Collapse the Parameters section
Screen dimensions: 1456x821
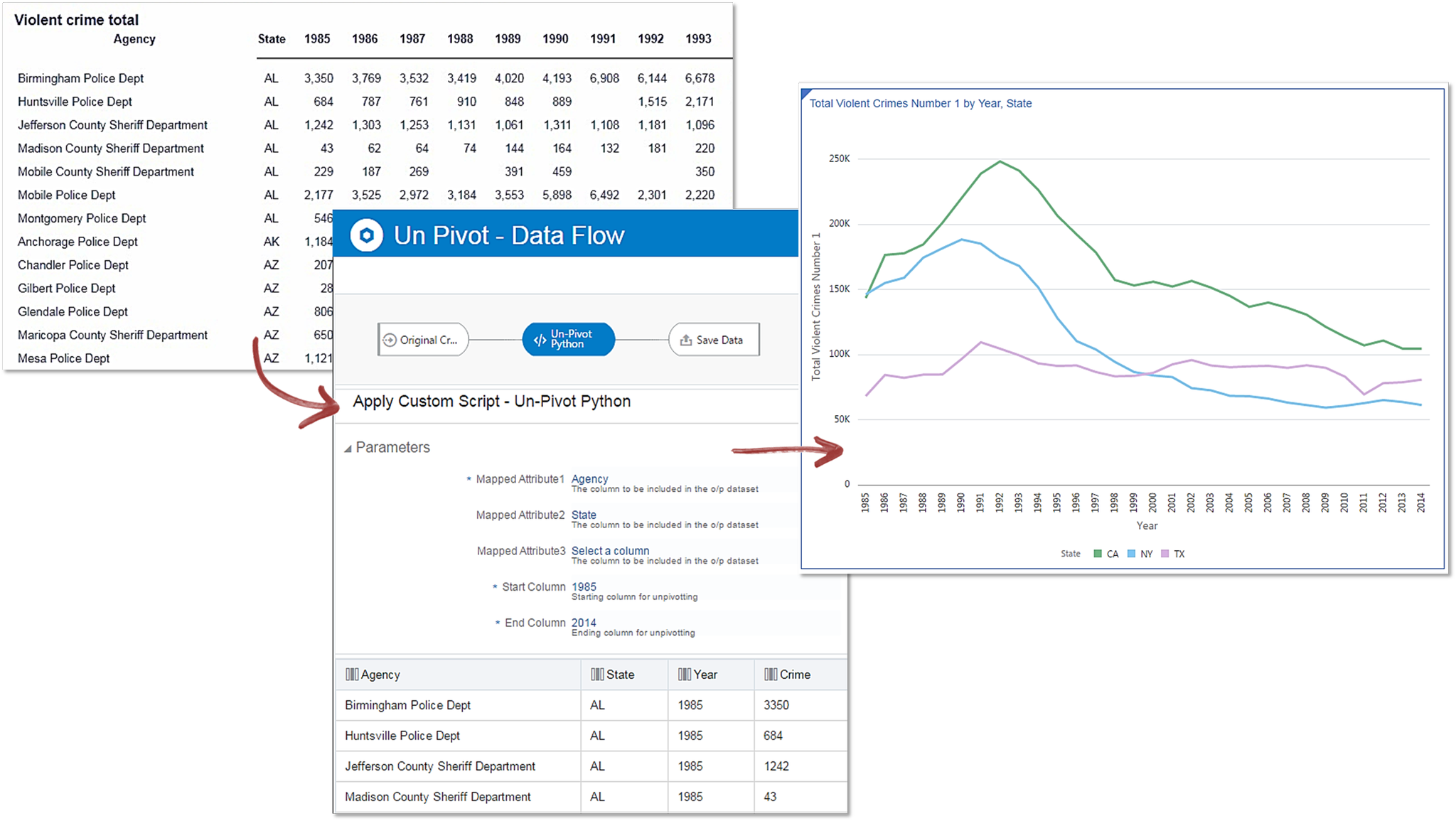point(348,448)
